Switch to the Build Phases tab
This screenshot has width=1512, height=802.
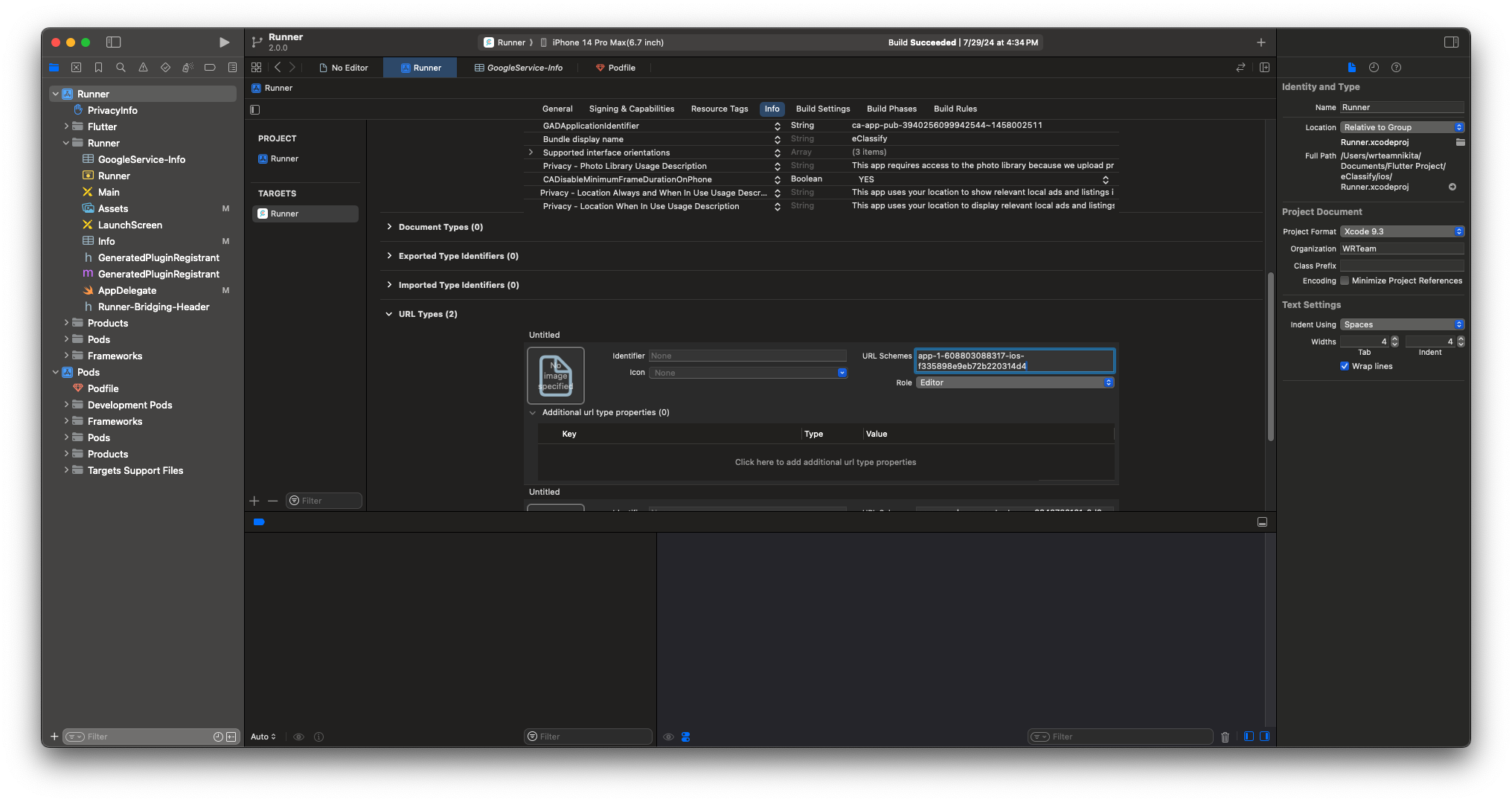tap(891, 109)
